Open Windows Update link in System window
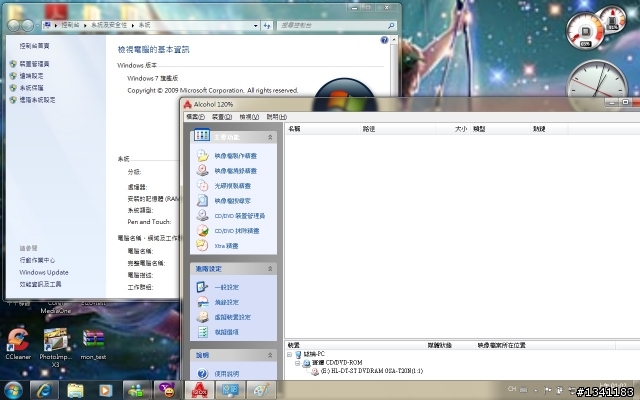Screen dimensions: 640x400 coord(44,272)
